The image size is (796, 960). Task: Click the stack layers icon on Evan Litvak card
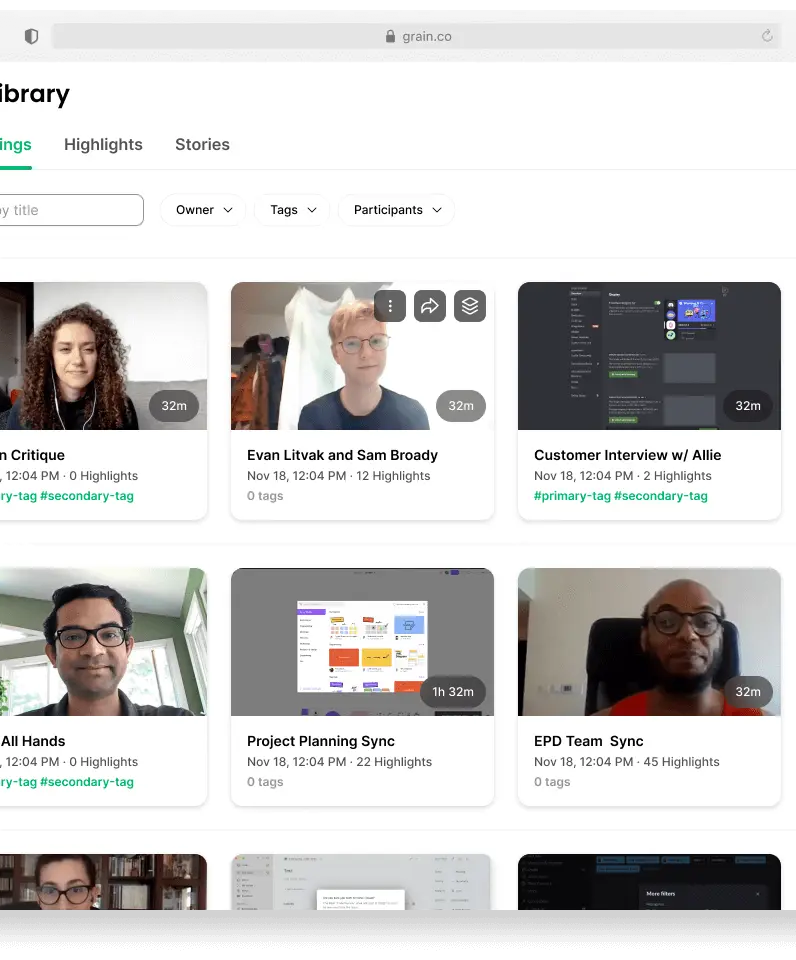470,306
